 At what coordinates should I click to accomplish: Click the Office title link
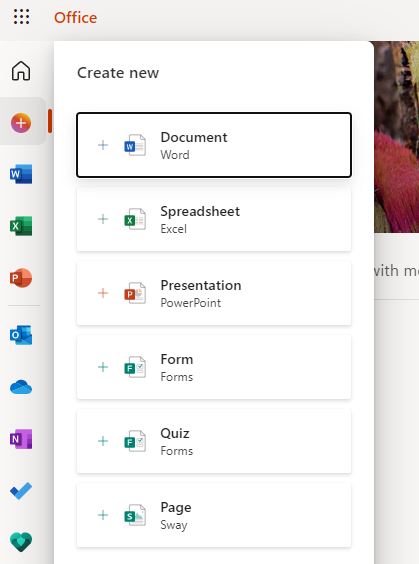click(76, 18)
